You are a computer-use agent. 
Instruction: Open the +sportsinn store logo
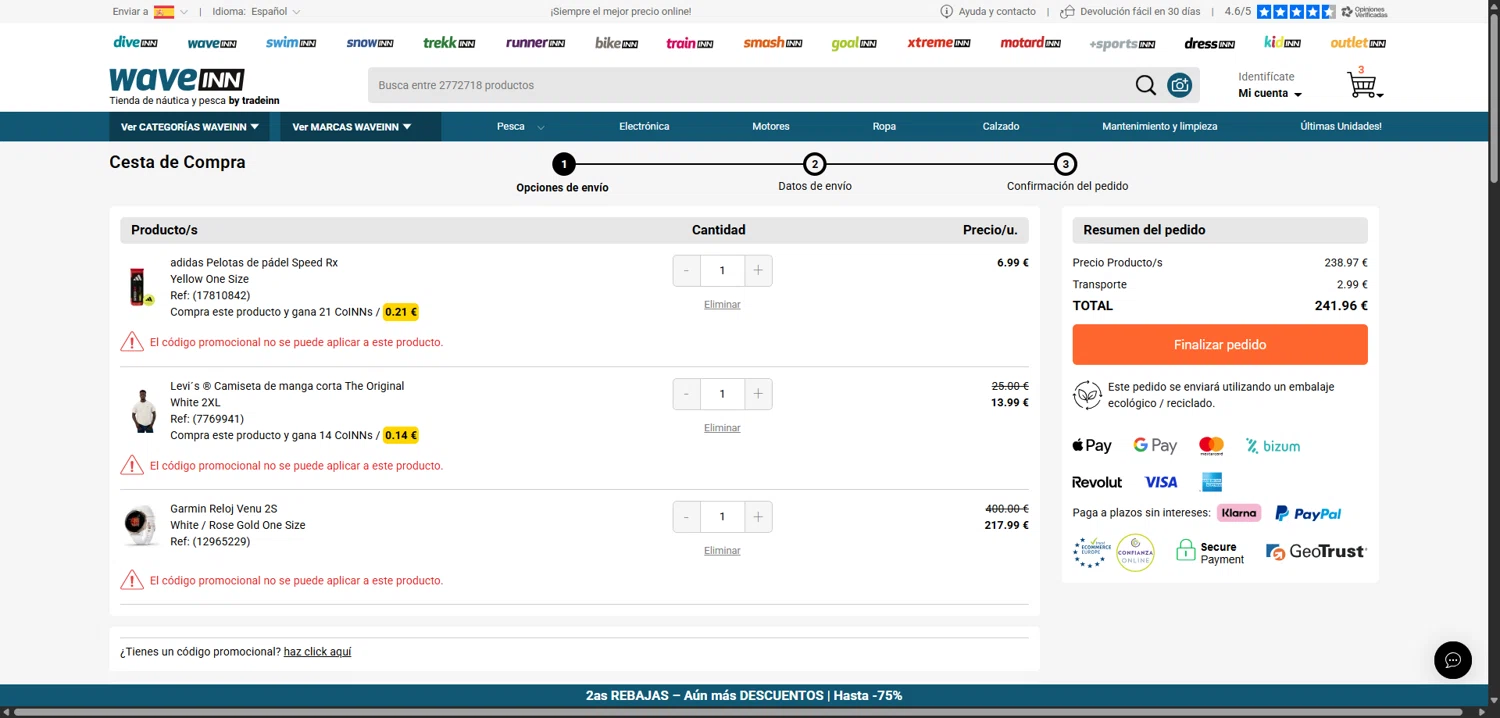point(1122,43)
